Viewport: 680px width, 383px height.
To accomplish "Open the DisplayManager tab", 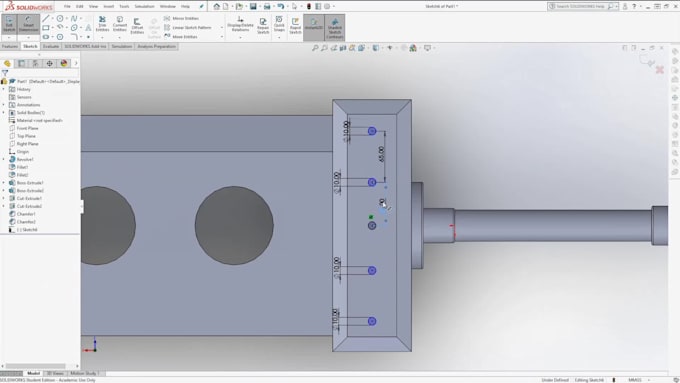I will click(x=64, y=63).
